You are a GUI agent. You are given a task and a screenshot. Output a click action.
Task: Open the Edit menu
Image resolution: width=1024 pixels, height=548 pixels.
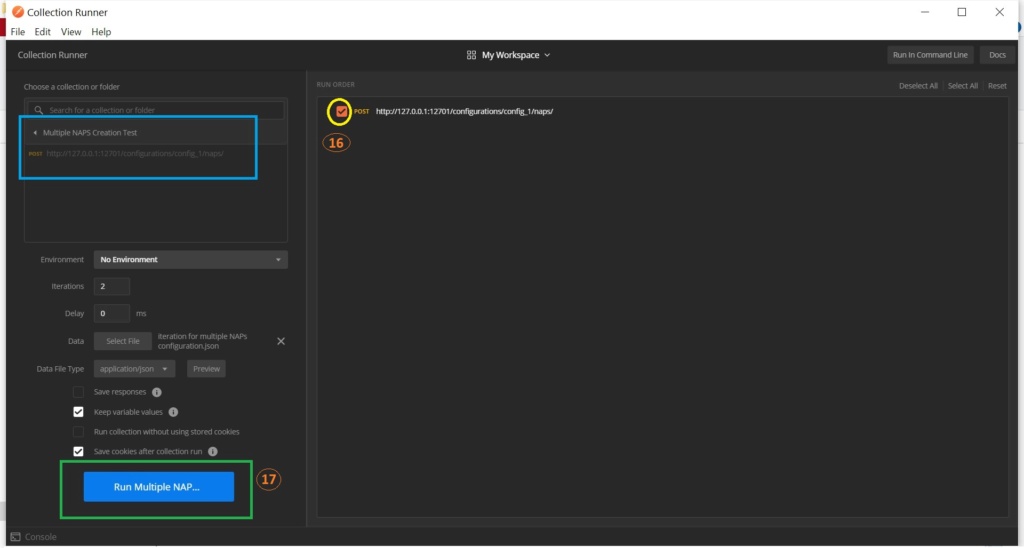[x=42, y=32]
